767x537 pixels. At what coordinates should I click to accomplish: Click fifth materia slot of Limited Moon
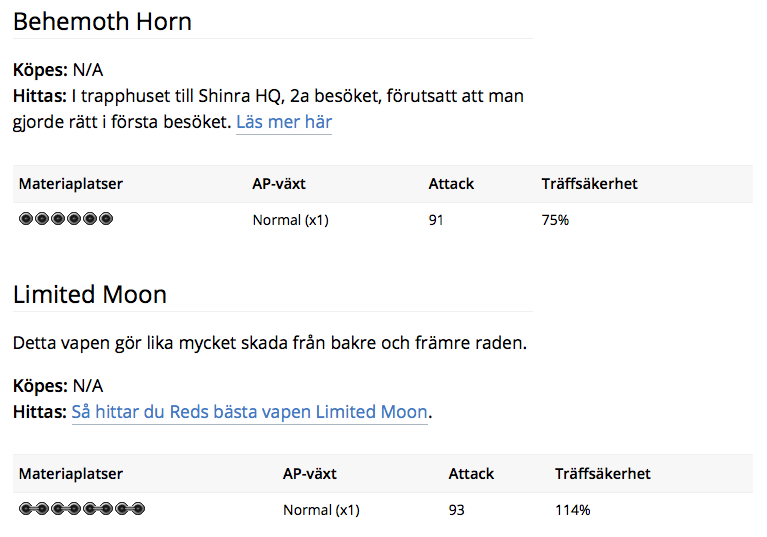tap(90, 509)
